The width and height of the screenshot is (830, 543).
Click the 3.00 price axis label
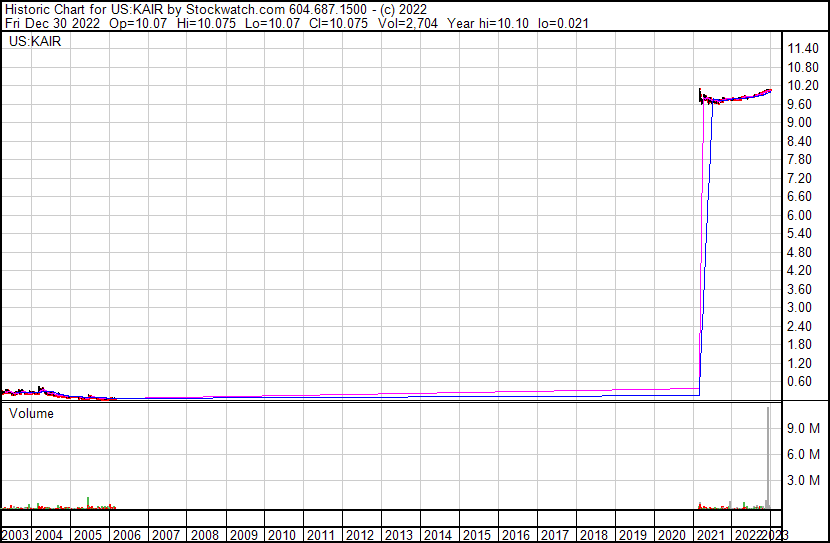(x=799, y=308)
